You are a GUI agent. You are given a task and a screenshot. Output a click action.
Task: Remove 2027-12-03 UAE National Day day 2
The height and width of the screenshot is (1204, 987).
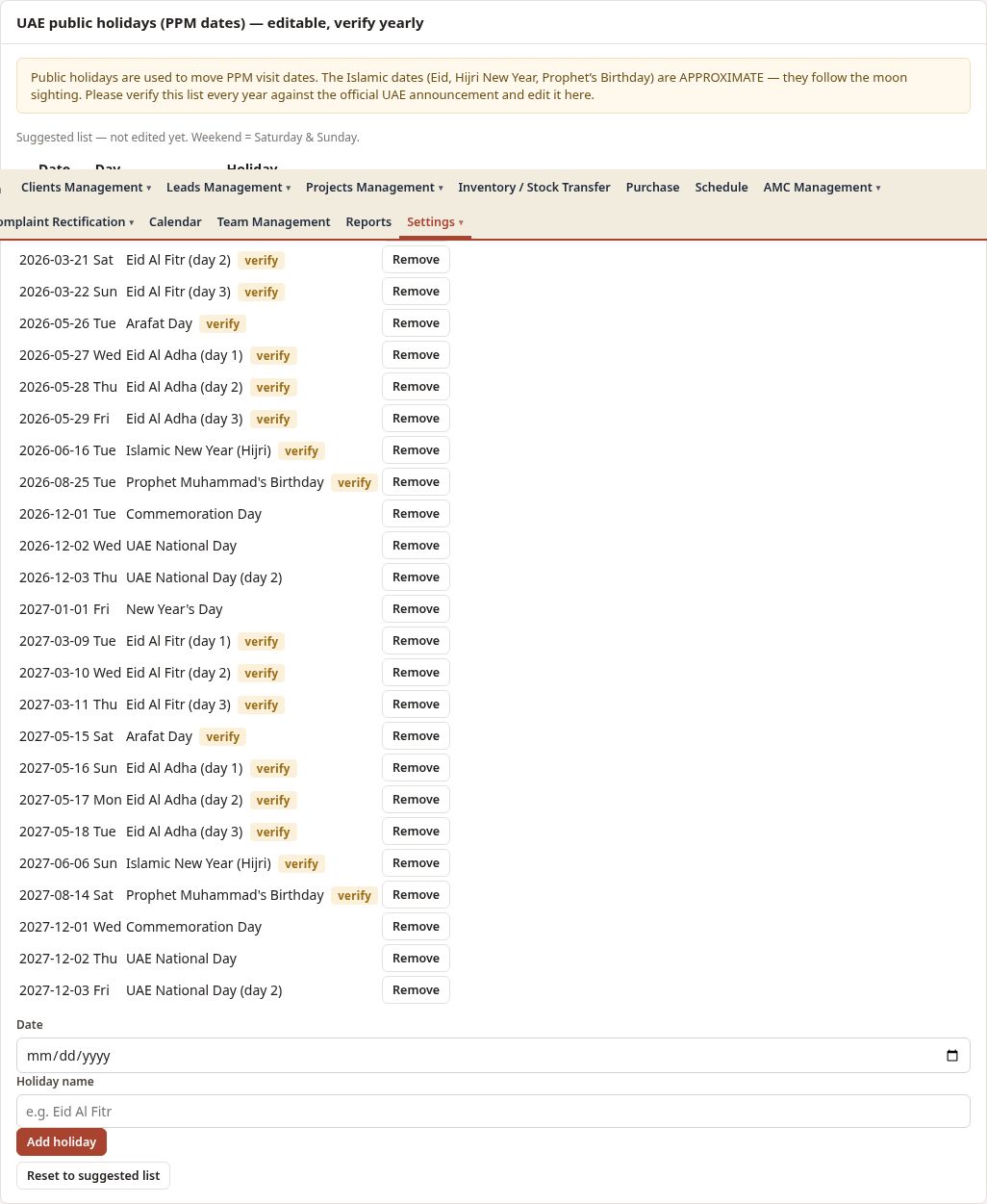416,990
